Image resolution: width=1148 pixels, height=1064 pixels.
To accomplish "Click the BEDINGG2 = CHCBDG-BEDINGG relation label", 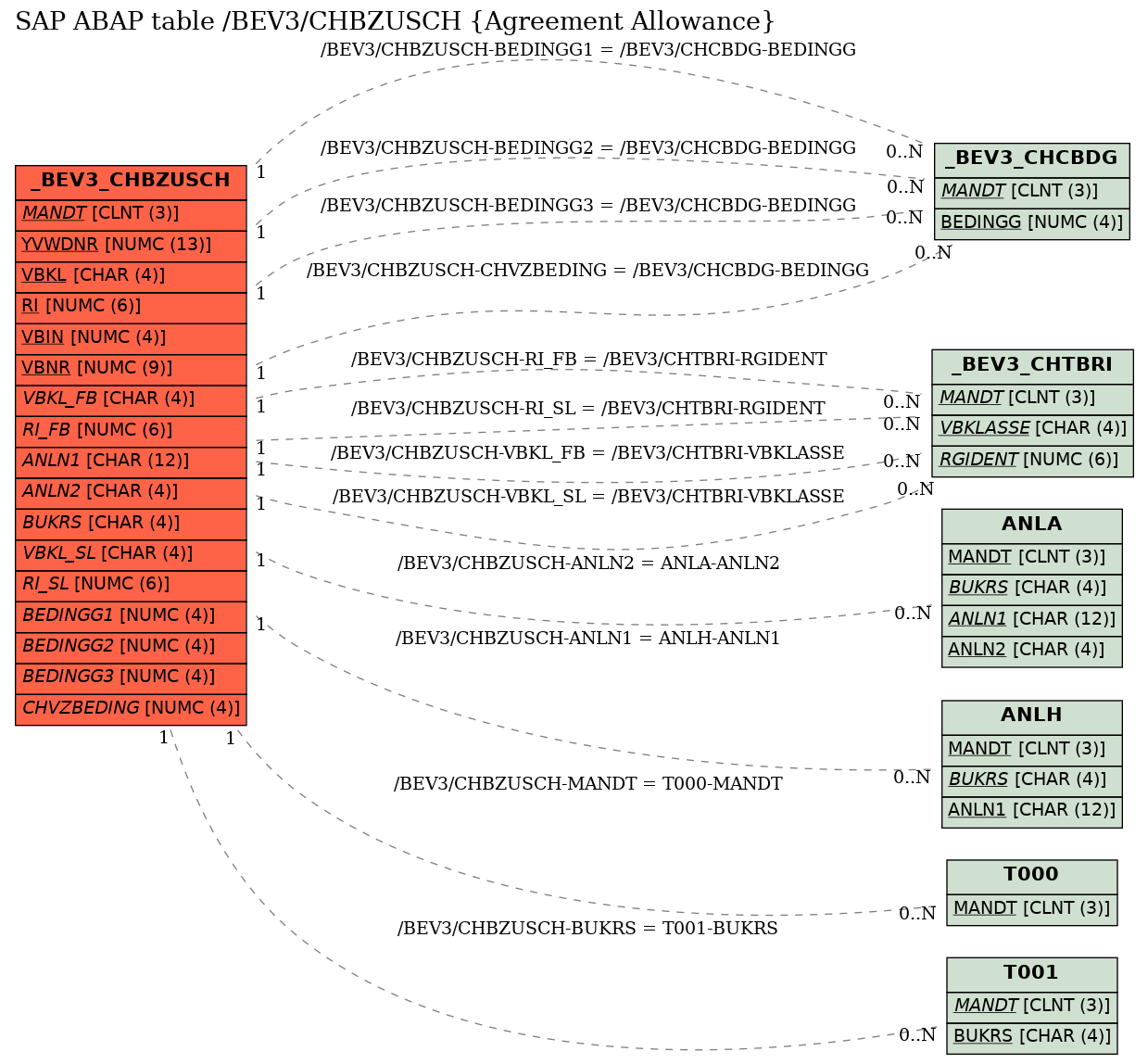I will click(x=588, y=148).
